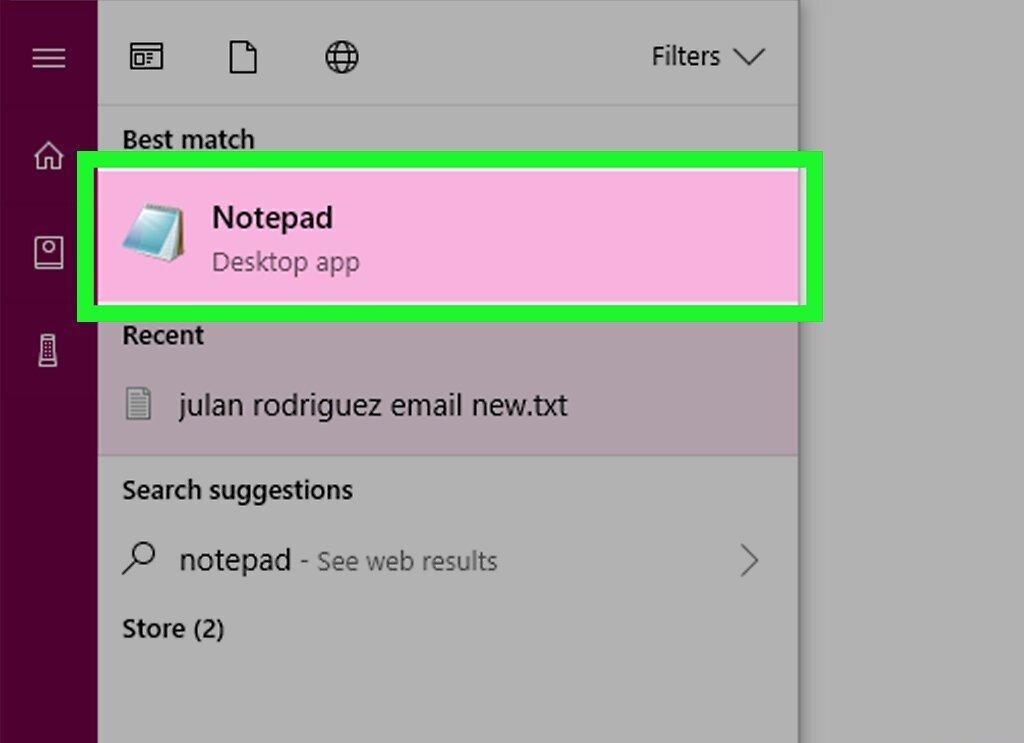Select notepad See web results suggestion
This screenshot has width=1024, height=743.
(x=447, y=561)
